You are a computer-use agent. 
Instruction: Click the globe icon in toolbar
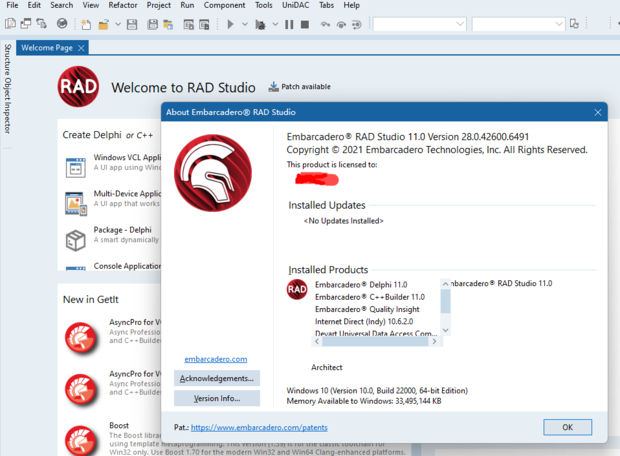point(62,24)
